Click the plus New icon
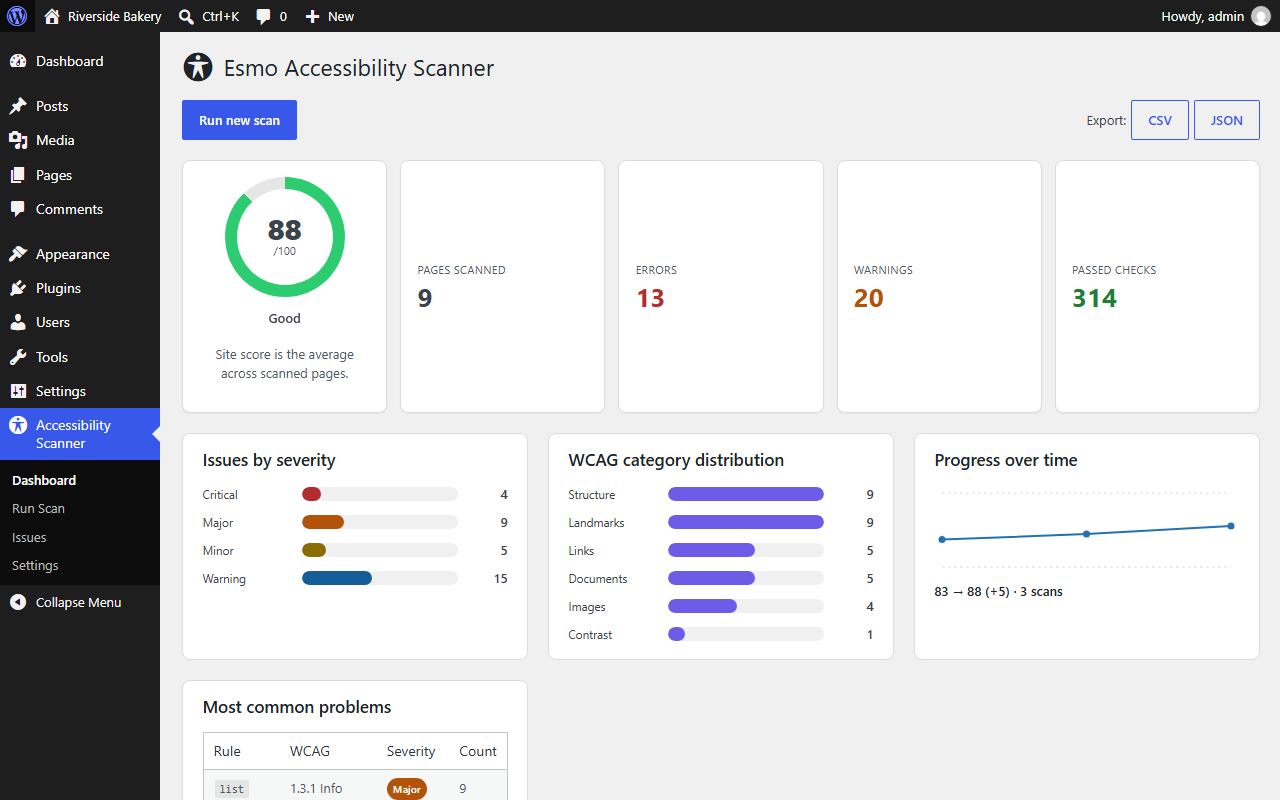Viewport: 1280px width, 800px height. tap(312, 16)
